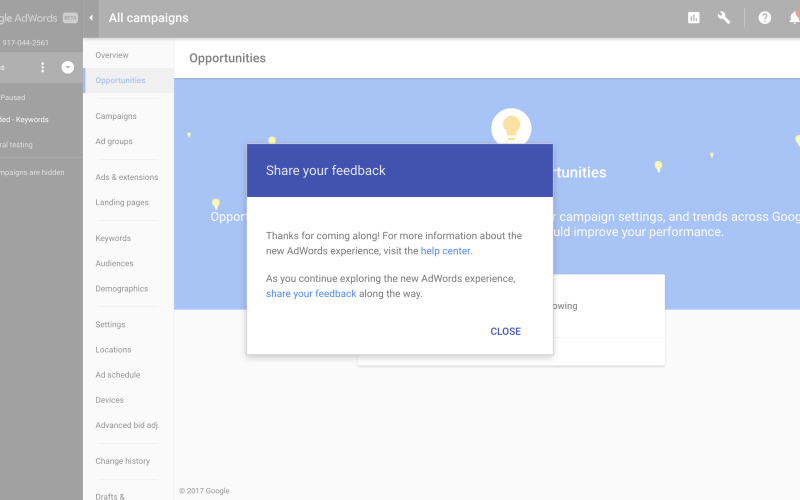The height and width of the screenshot is (500, 800).
Task: Select Opportunities in the page menu
Action: coord(120,80)
